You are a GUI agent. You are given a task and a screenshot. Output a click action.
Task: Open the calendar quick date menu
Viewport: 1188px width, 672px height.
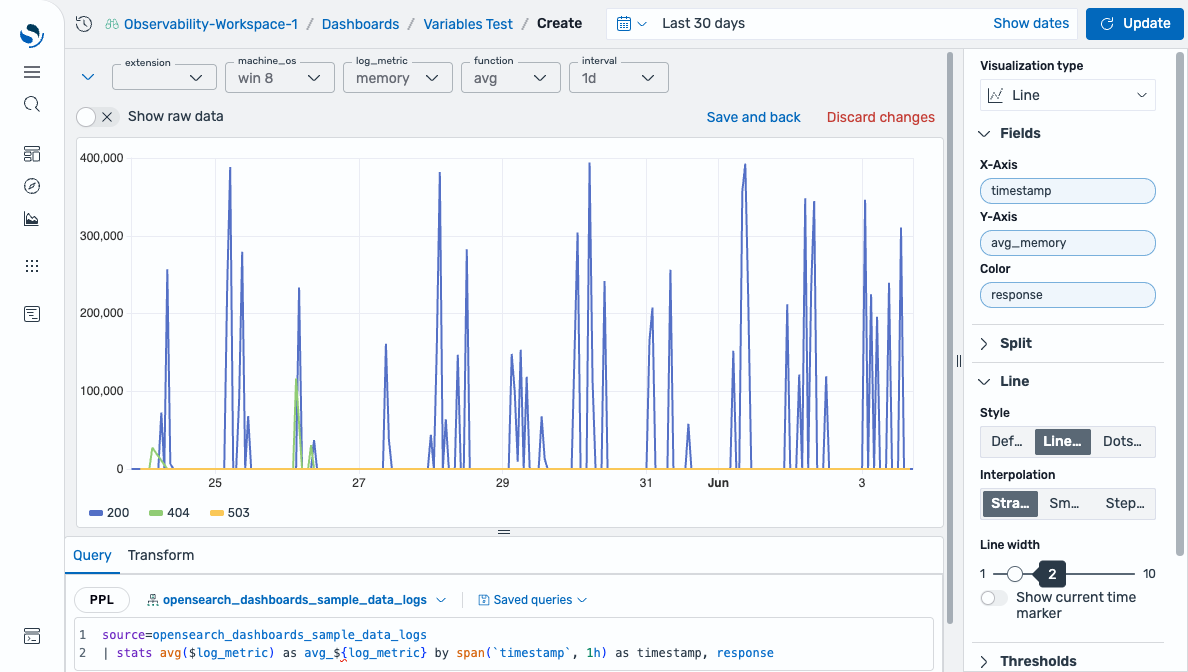(631, 23)
